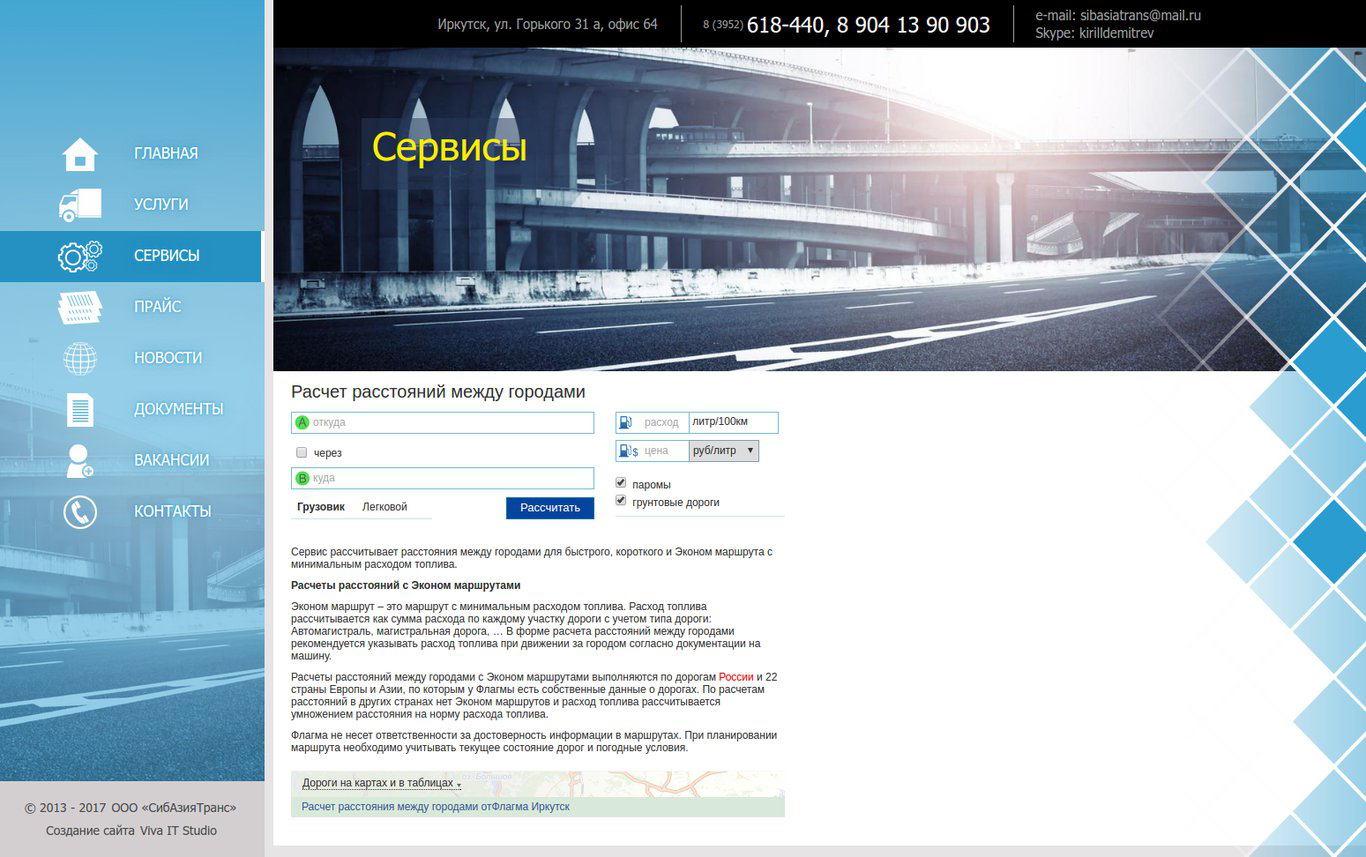Click the home icon beside ГЛАВНАЯ
Image resolution: width=1366 pixels, height=857 pixels.
(x=80, y=154)
